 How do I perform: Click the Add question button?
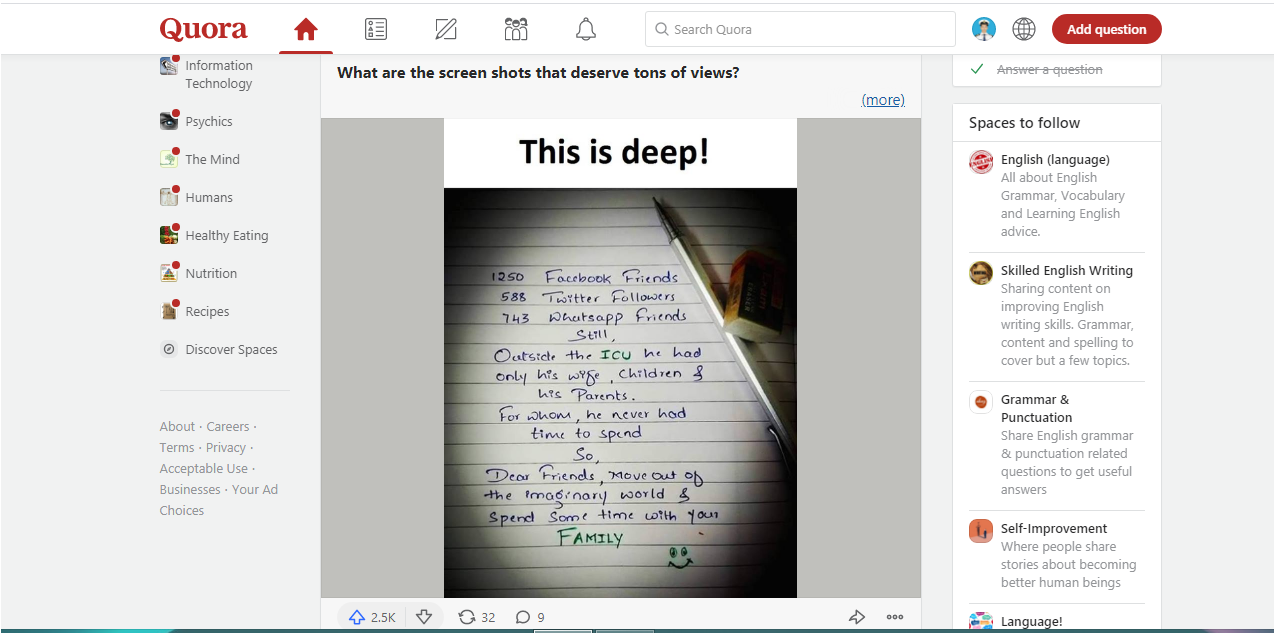tap(1106, 29)
